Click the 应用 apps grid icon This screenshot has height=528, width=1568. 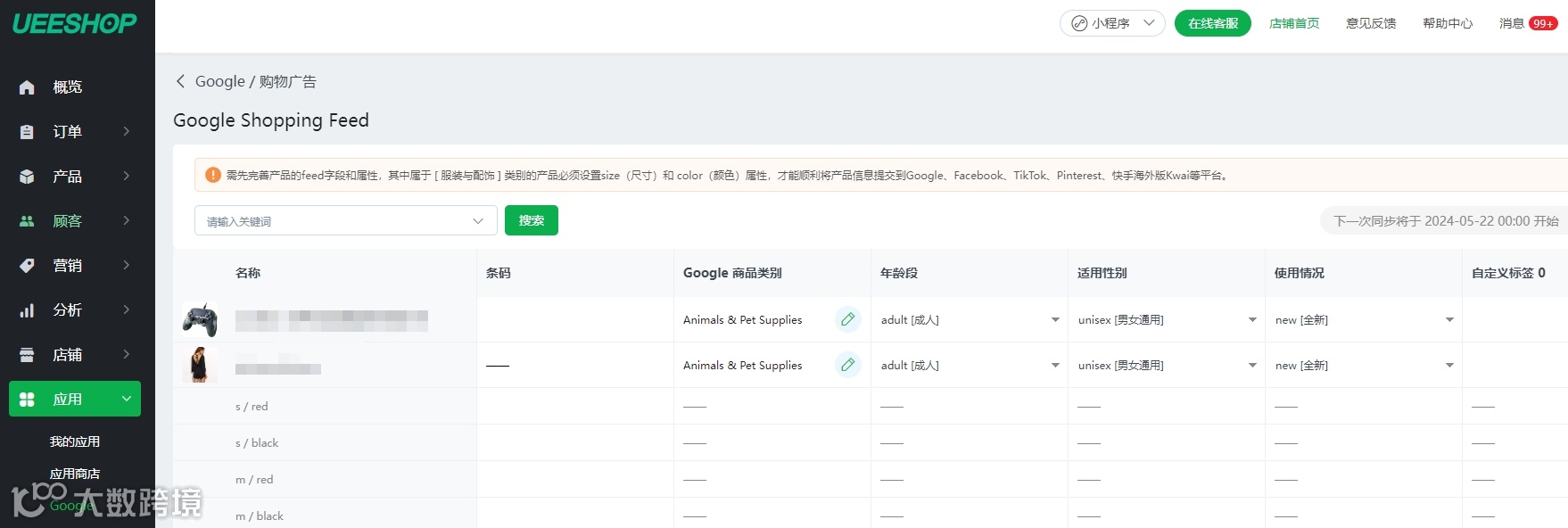pyautogui.click(x=27, y=400)
